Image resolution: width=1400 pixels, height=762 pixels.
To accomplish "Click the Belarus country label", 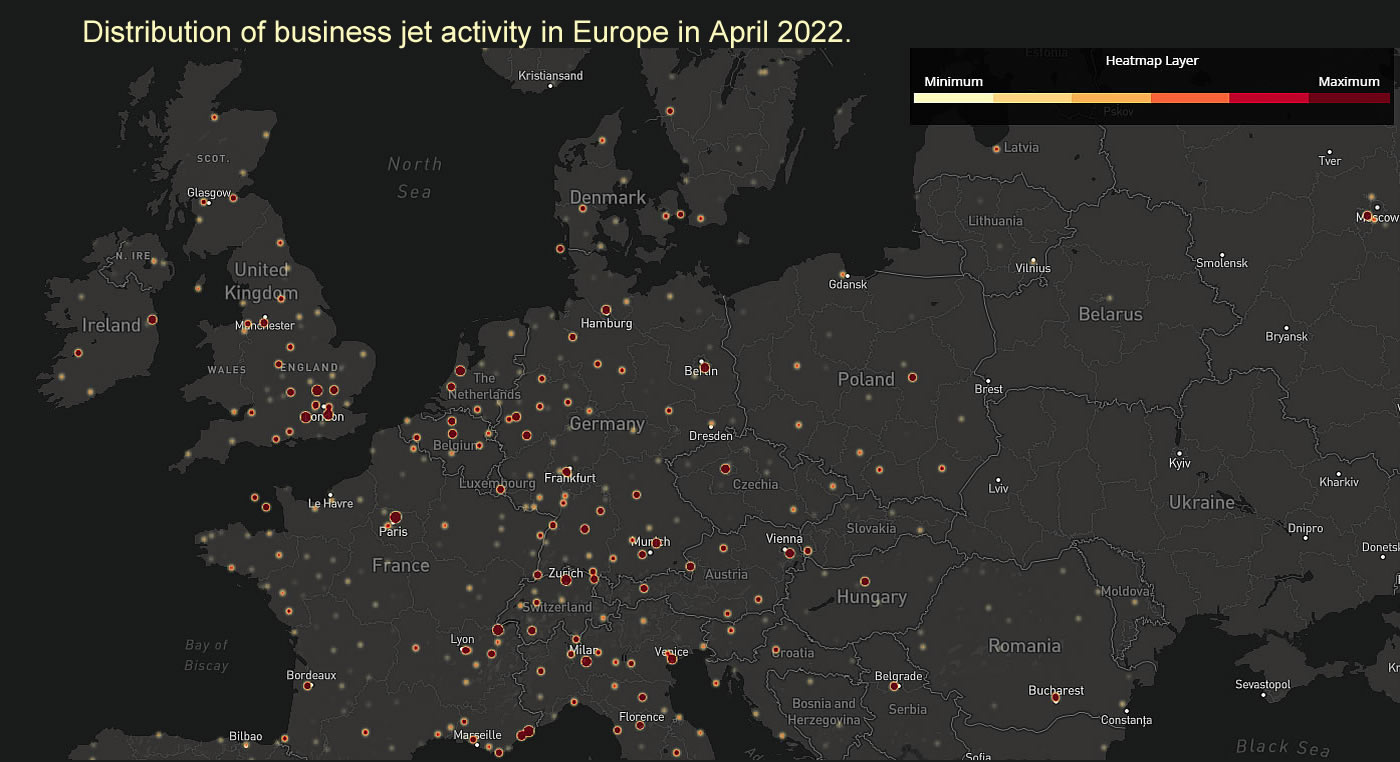I will pyautogui.click(x=1110, y=314).
